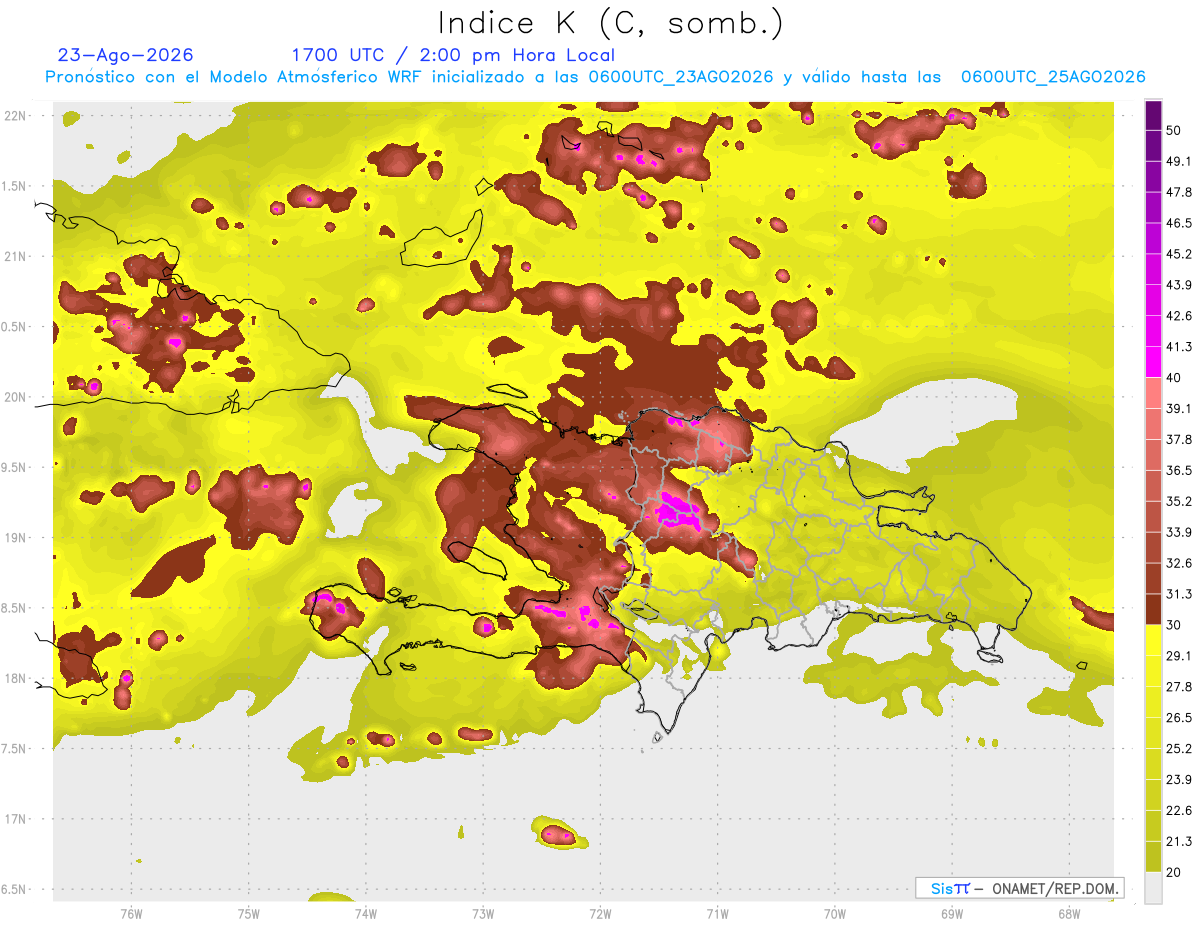
Task: Click the '37.8' colorbar label
Action: point(1179,439)
